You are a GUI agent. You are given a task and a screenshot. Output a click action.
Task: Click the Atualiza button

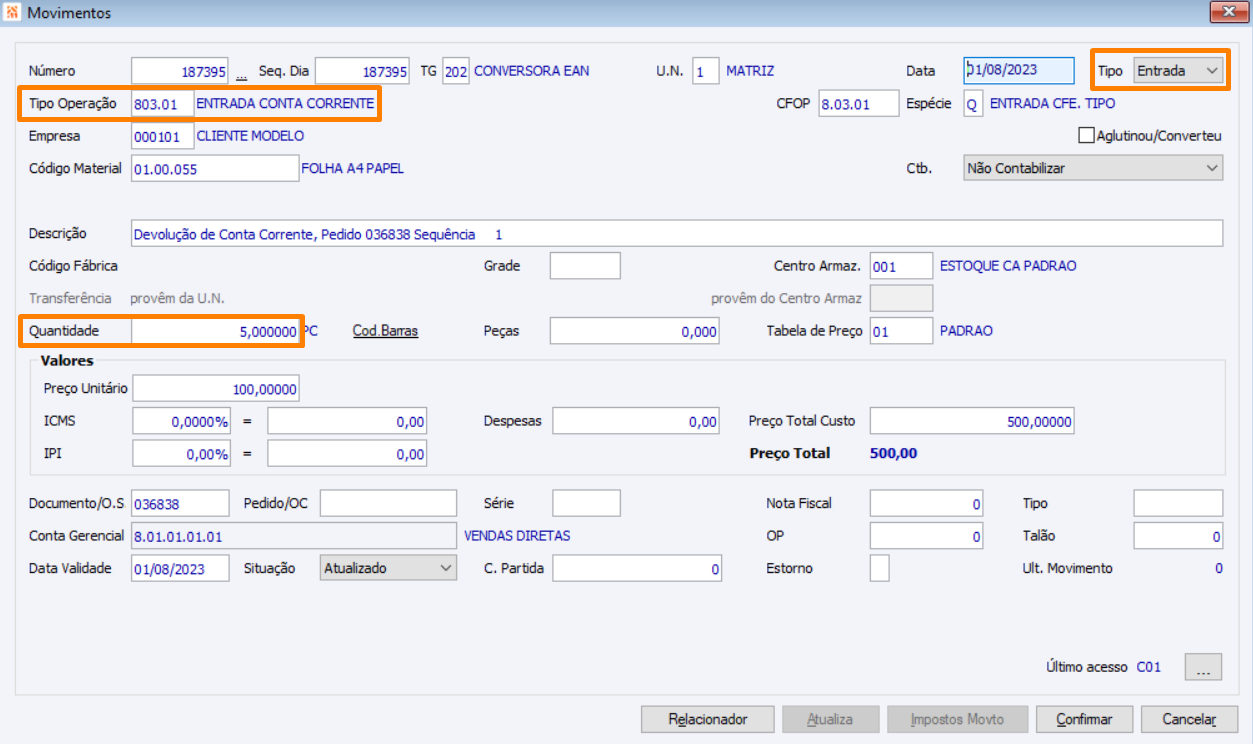coord(830,719)
